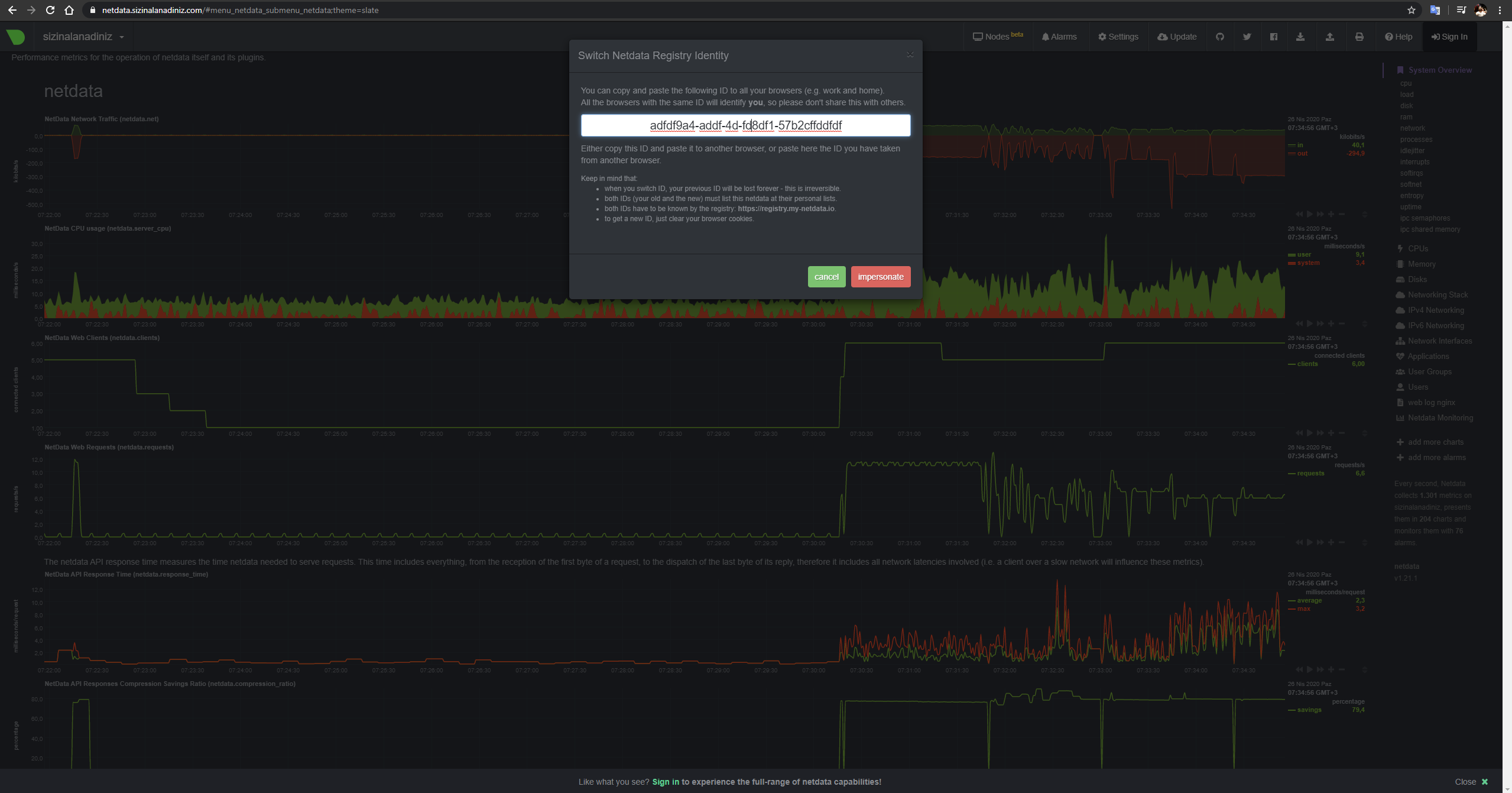Click the green cancel button
Viewport: 1512px width, 793px height.
pos(826,277)
